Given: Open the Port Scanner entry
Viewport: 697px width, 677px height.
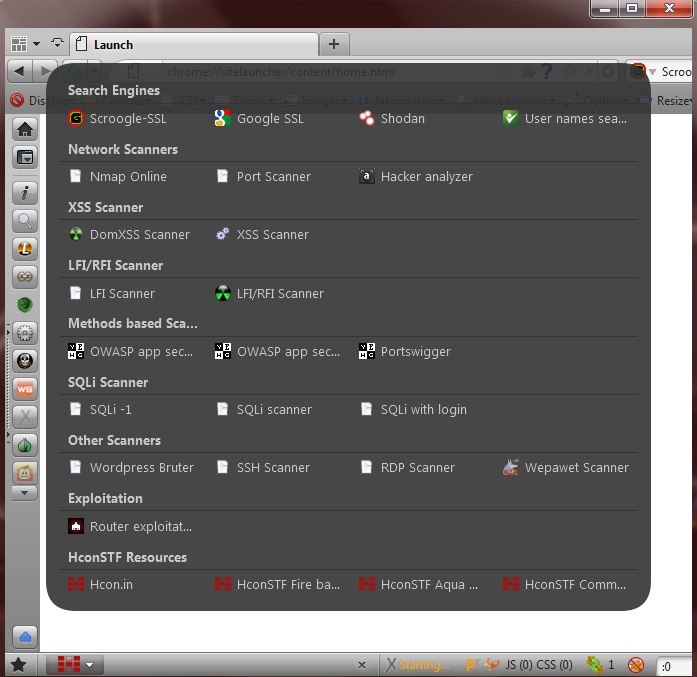Looking at the screenshot, I should click(263, 176).
